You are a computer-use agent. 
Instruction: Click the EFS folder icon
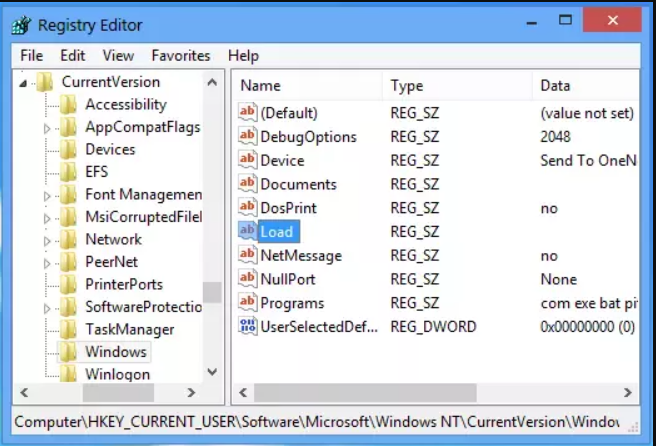click(x=68, y=172)
